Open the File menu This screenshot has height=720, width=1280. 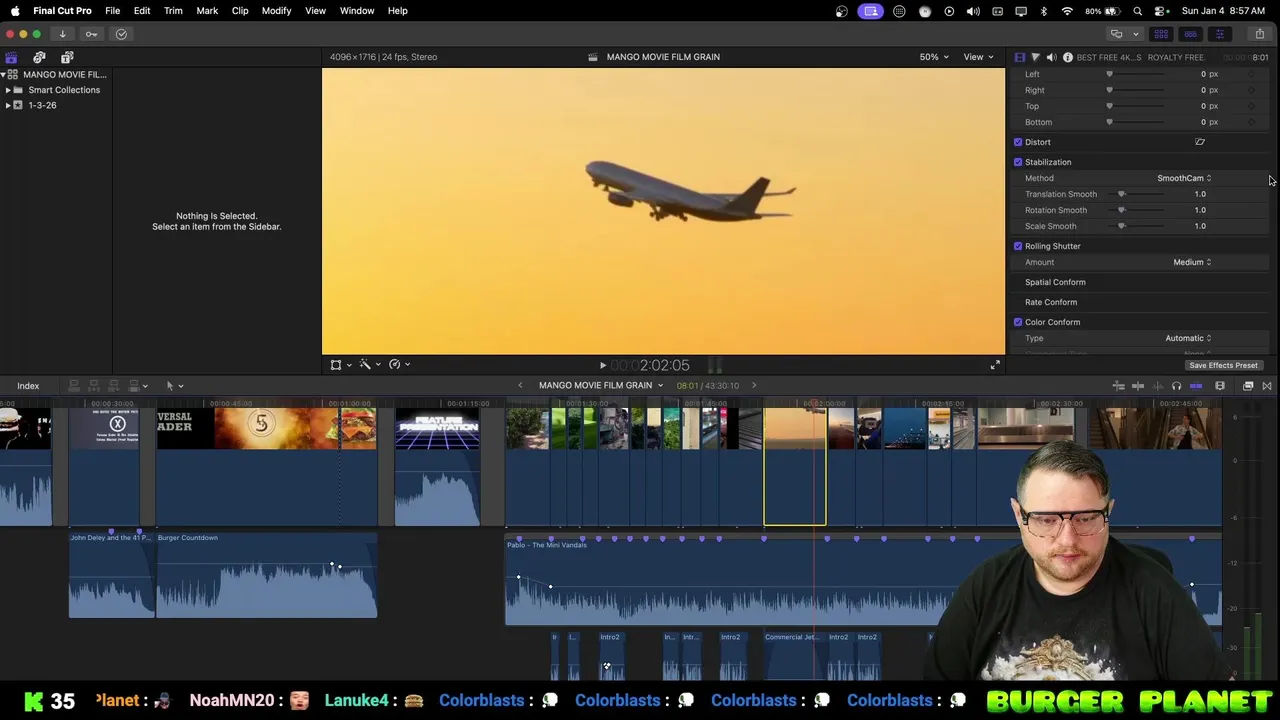(113, 11)
